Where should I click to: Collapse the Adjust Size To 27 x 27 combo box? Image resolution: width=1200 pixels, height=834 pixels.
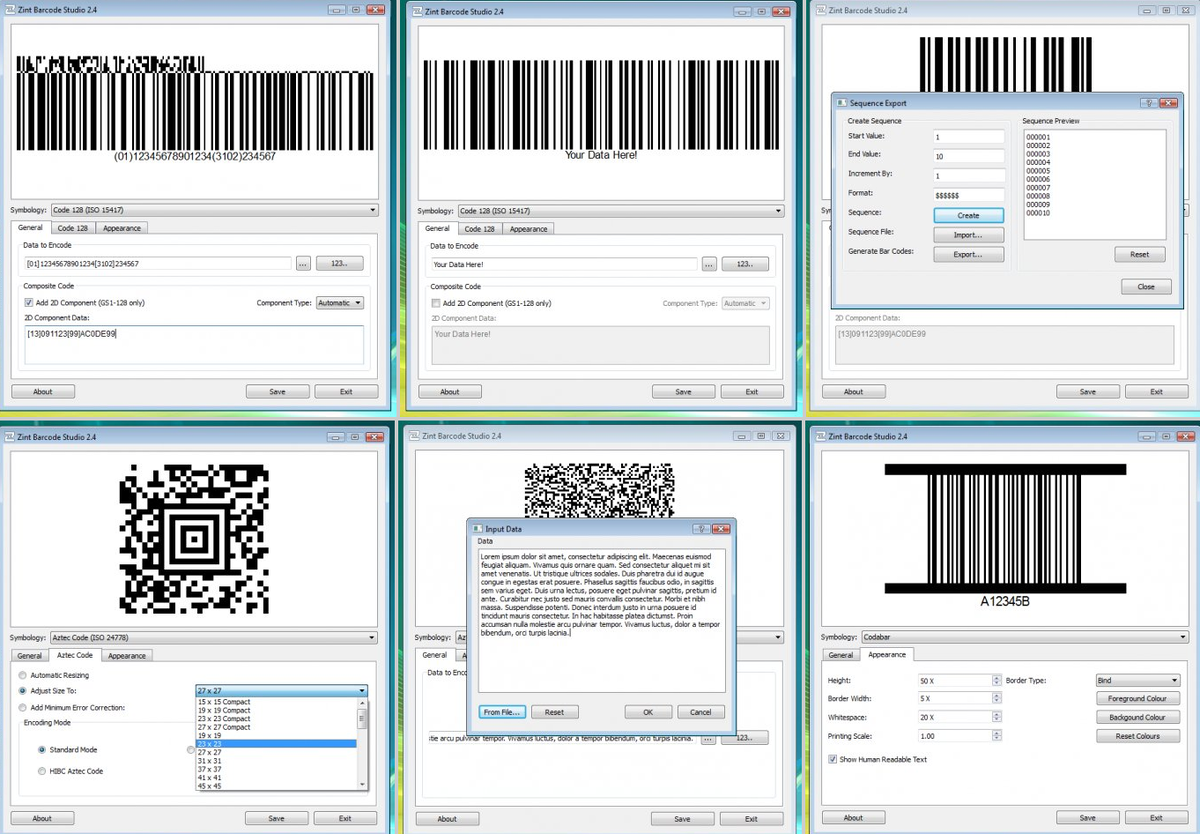[x=281, y=690]
